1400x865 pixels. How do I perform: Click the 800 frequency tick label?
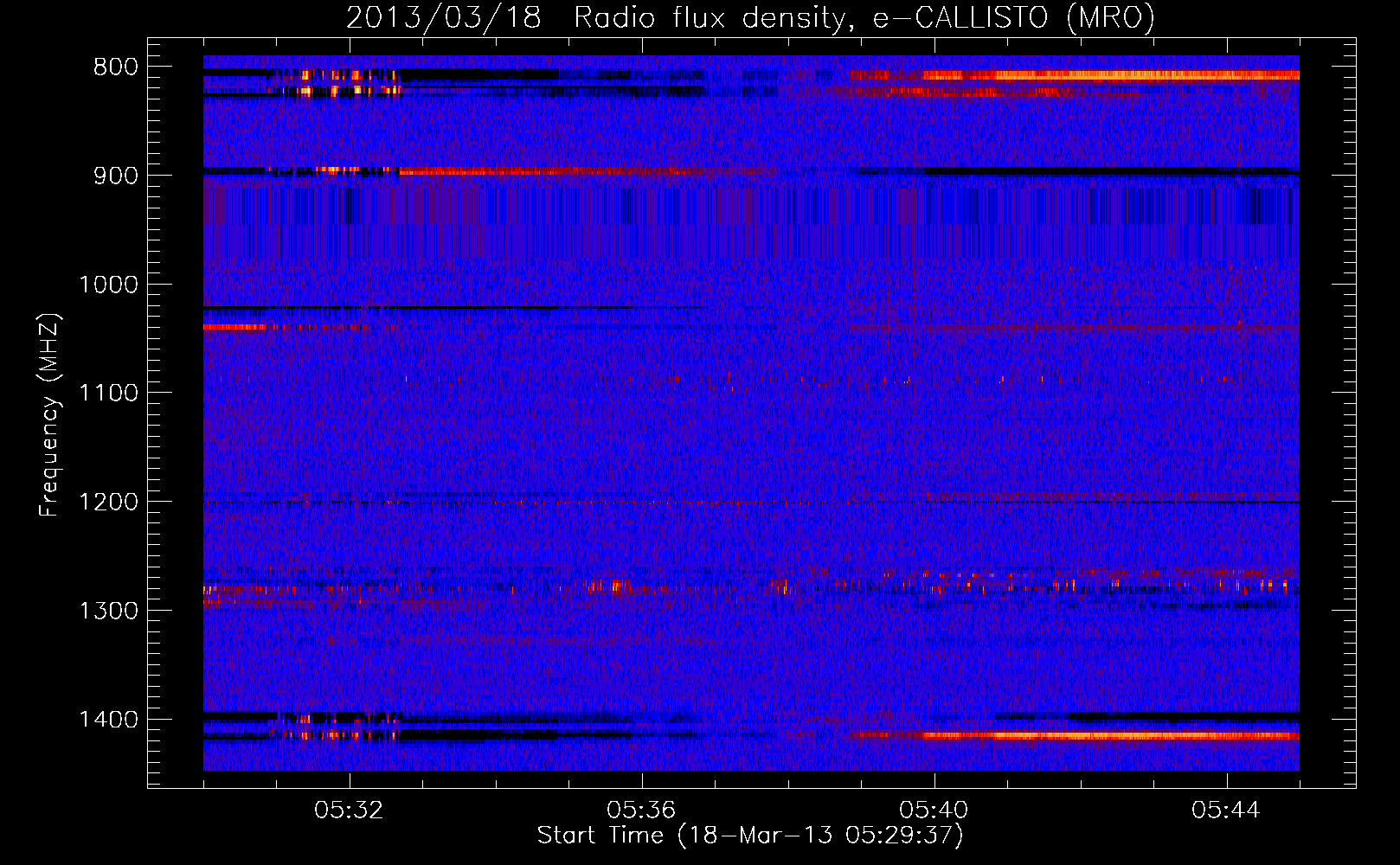point(116,67)
